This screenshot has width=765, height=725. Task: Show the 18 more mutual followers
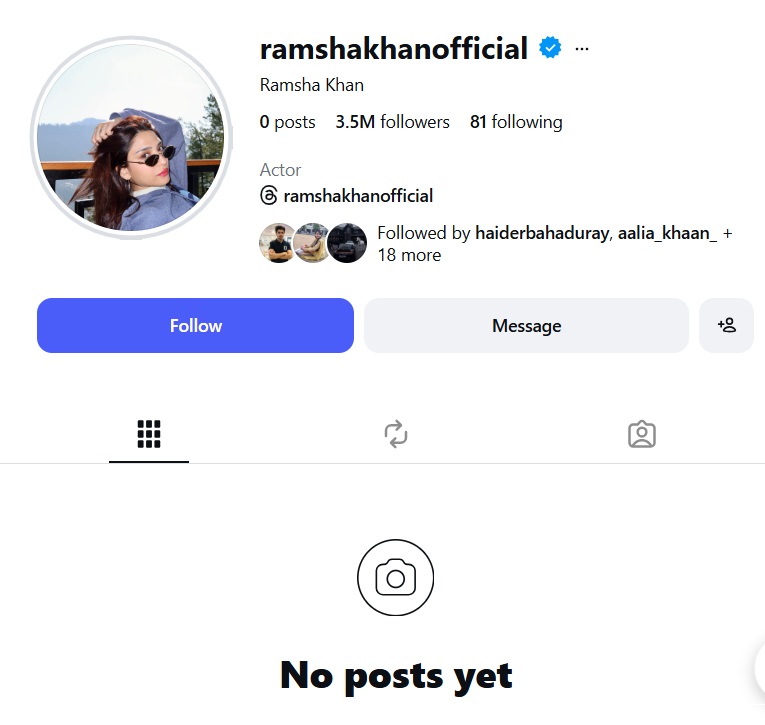409,255
